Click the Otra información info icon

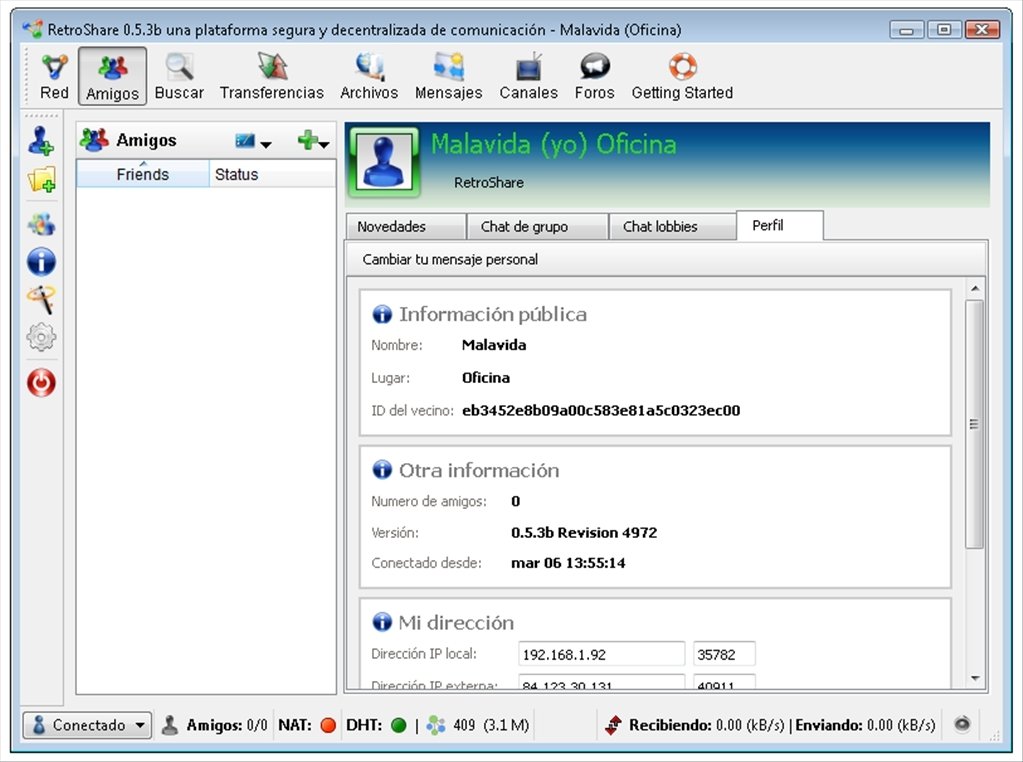tap(382, 470)
